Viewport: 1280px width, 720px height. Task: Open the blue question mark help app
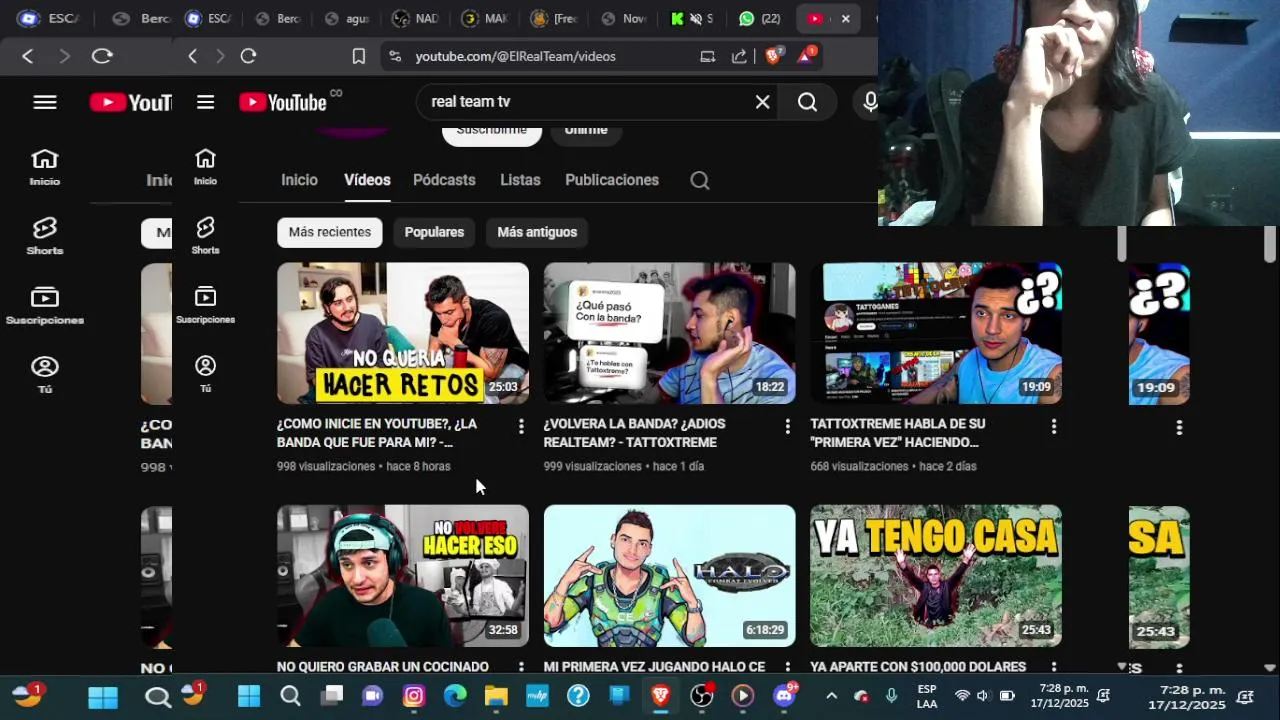pos(578,696)
